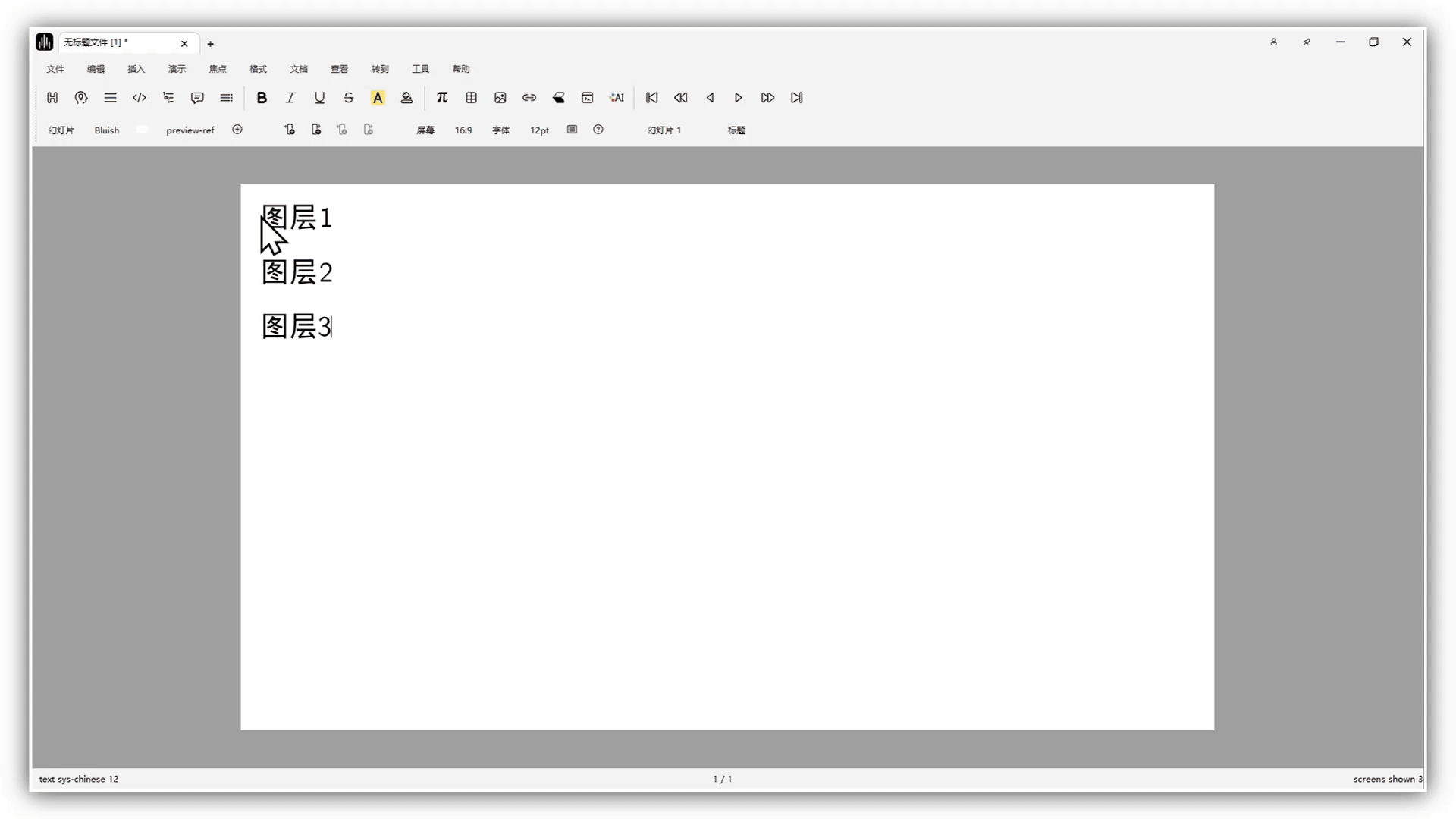Go to the next slide
Viewport: 1456px width, 819px height.
tap(738, 98)
